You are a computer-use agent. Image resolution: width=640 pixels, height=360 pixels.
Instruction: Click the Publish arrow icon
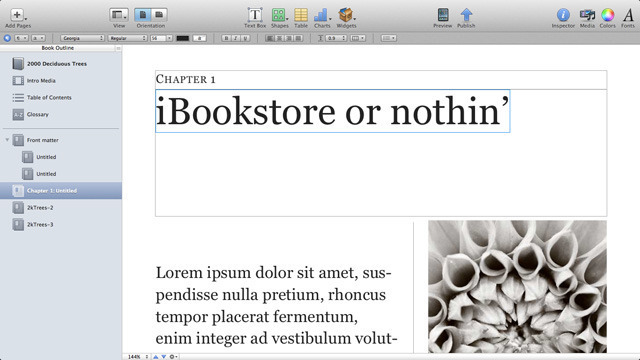point(466,15)
